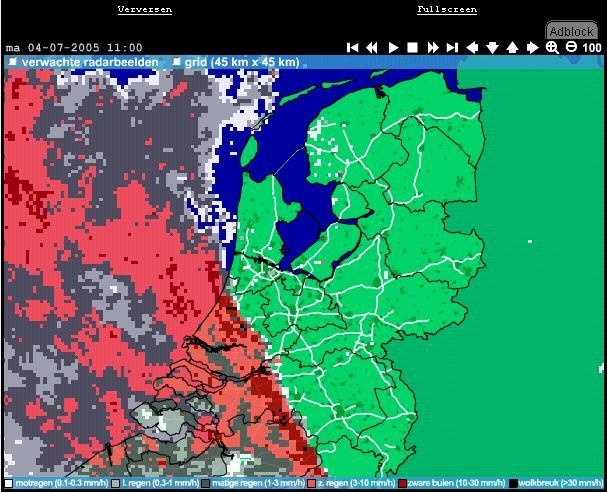Click the dark grey matige regen swatch

(x=206, y=483)
